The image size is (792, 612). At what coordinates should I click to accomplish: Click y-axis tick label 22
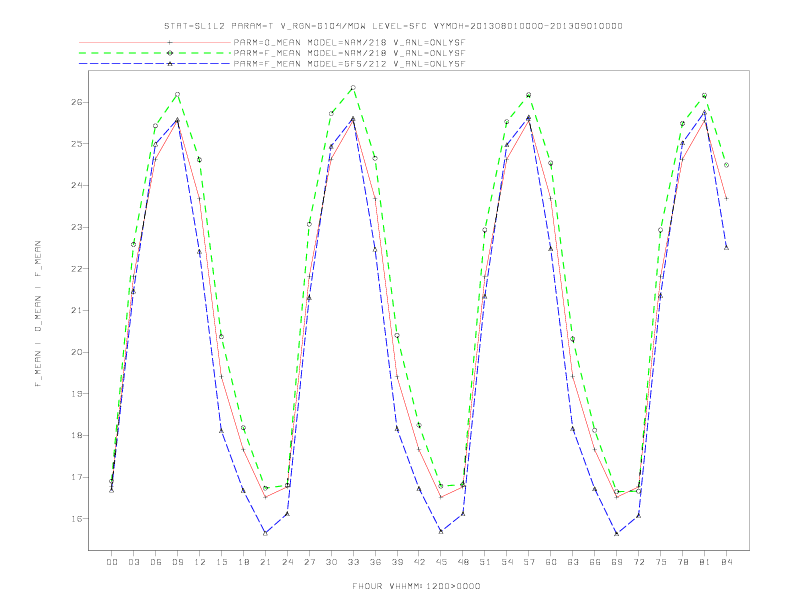click(77, 269)
